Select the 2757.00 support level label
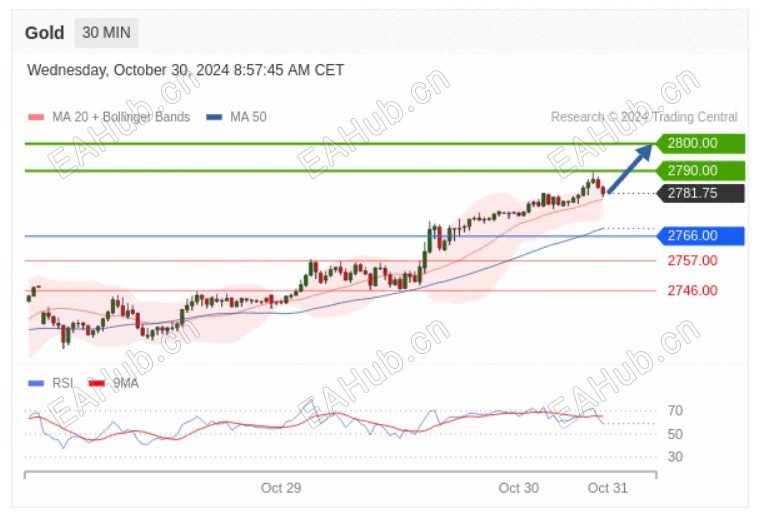Image resolution: width=765 pixels, height=516 pixels. pos(692,261)
